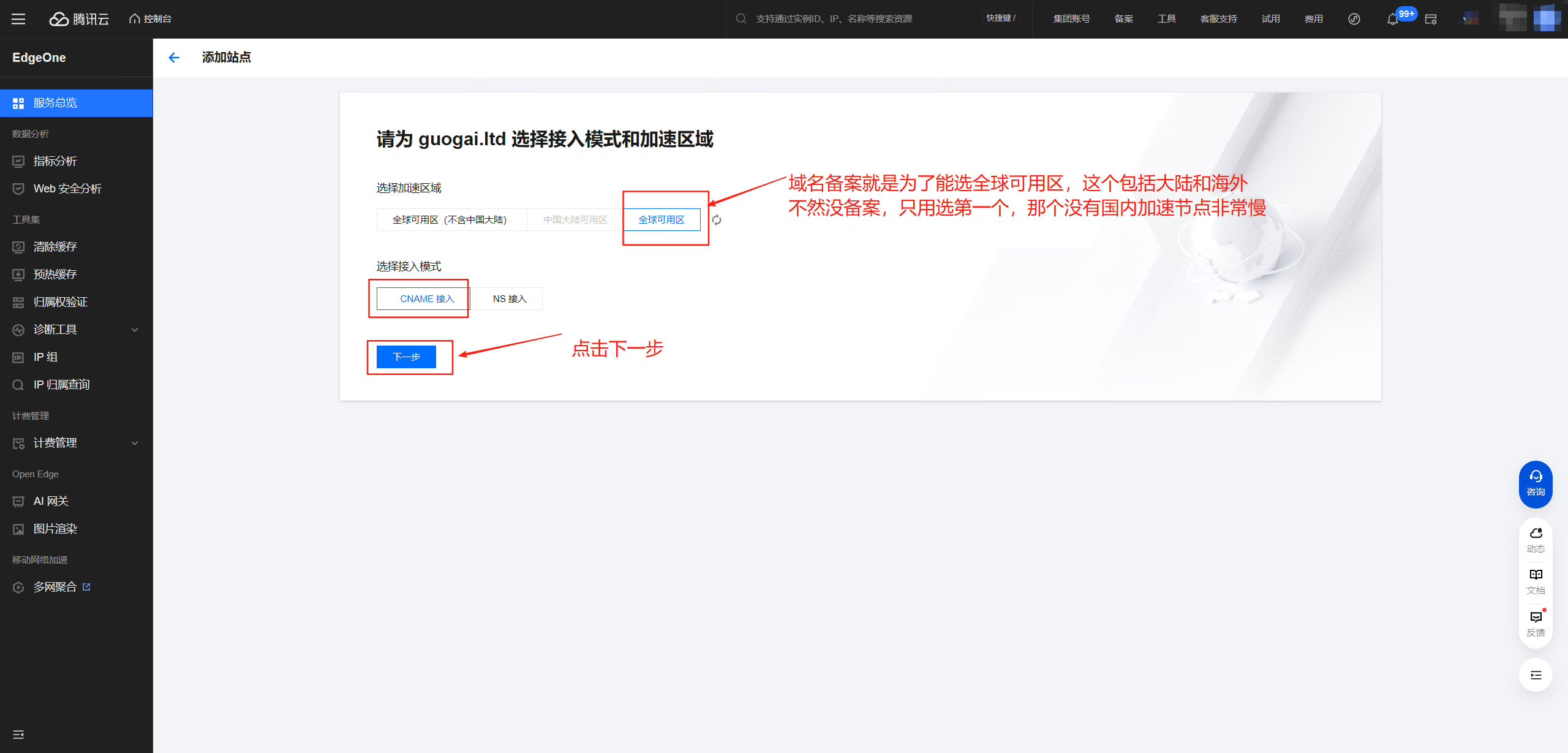Collapse the sidebar with the bottom-left icon

point(18,734)
